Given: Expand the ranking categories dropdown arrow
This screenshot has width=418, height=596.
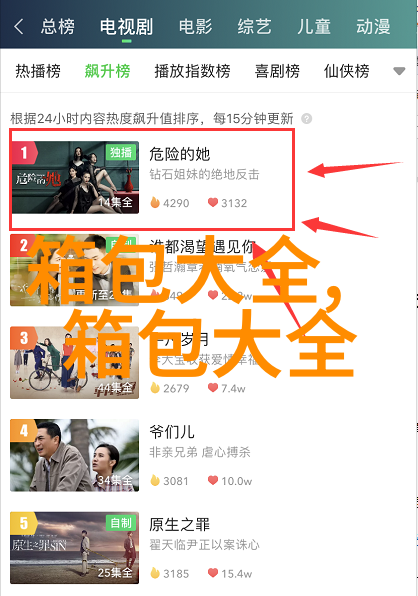Looking at the screenshot, I should (x=399, y=71).
